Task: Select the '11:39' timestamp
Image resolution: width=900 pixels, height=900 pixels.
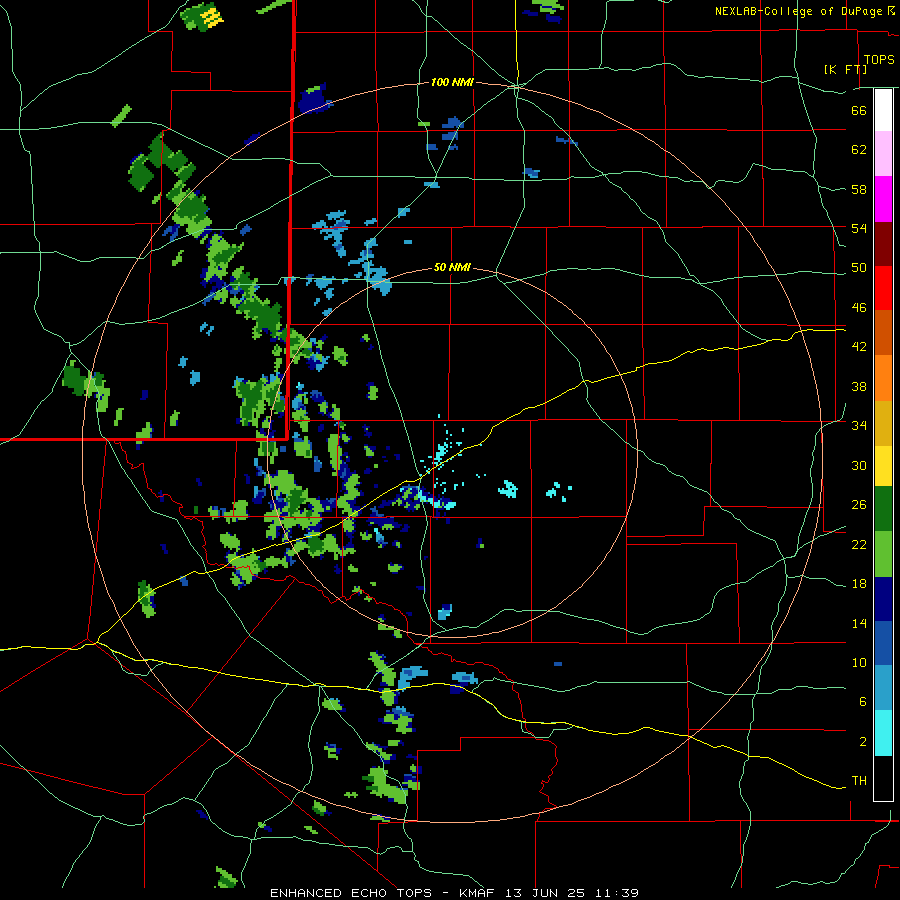Action: (617, 893)
